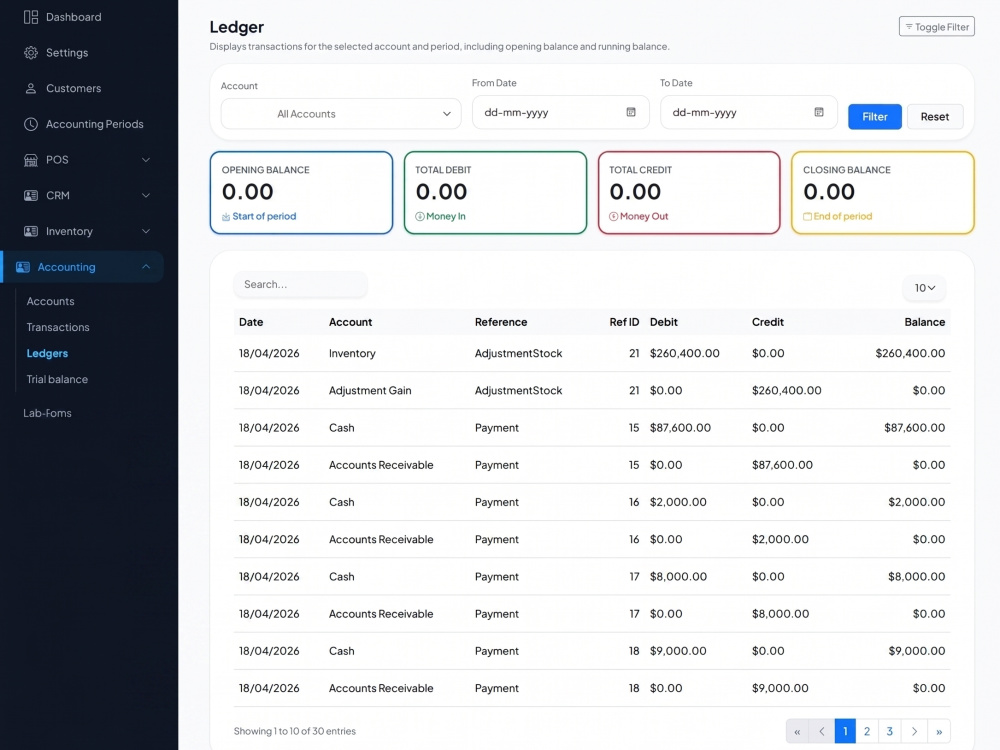Select the Ledgers submenu item
Image resolution: width=1000 pixels, height=750 pixels.
[47, 354]
